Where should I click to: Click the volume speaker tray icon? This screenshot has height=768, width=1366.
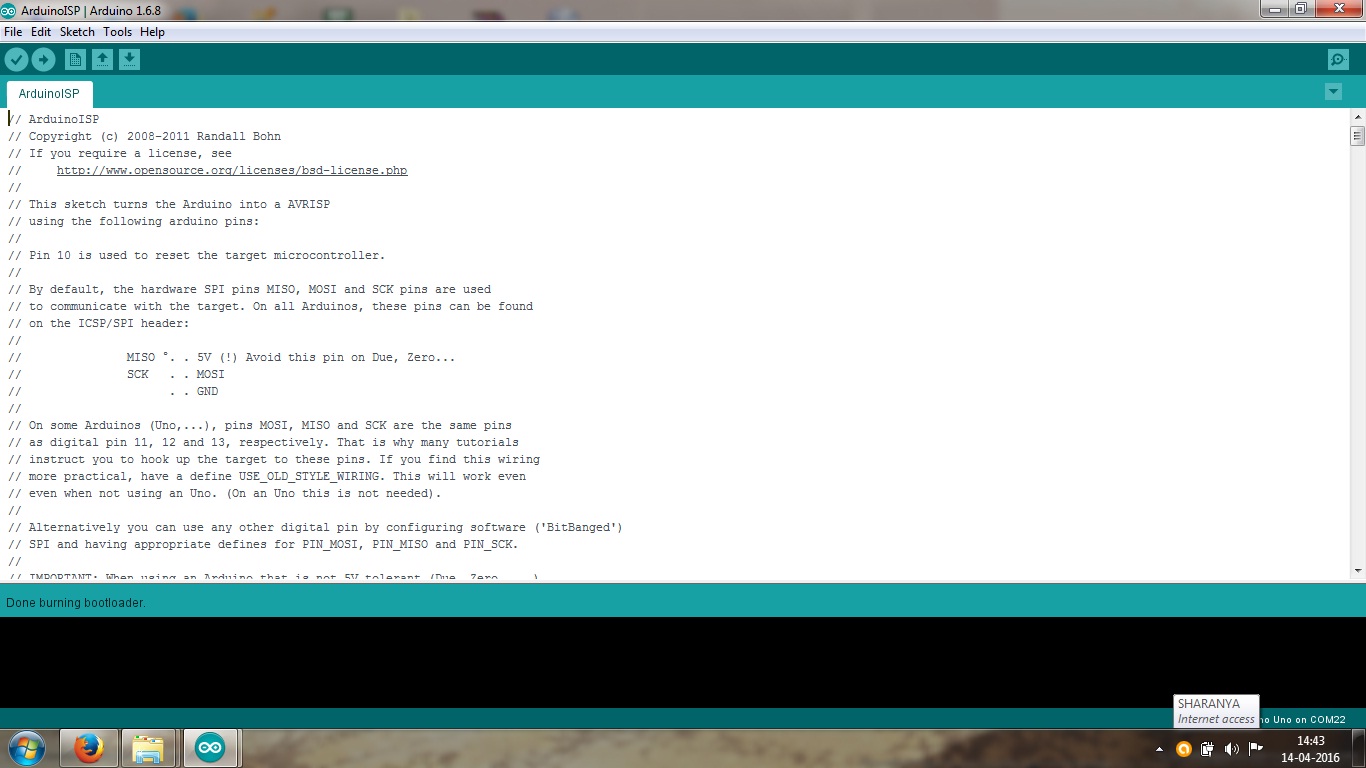(x=1231, y=748)
